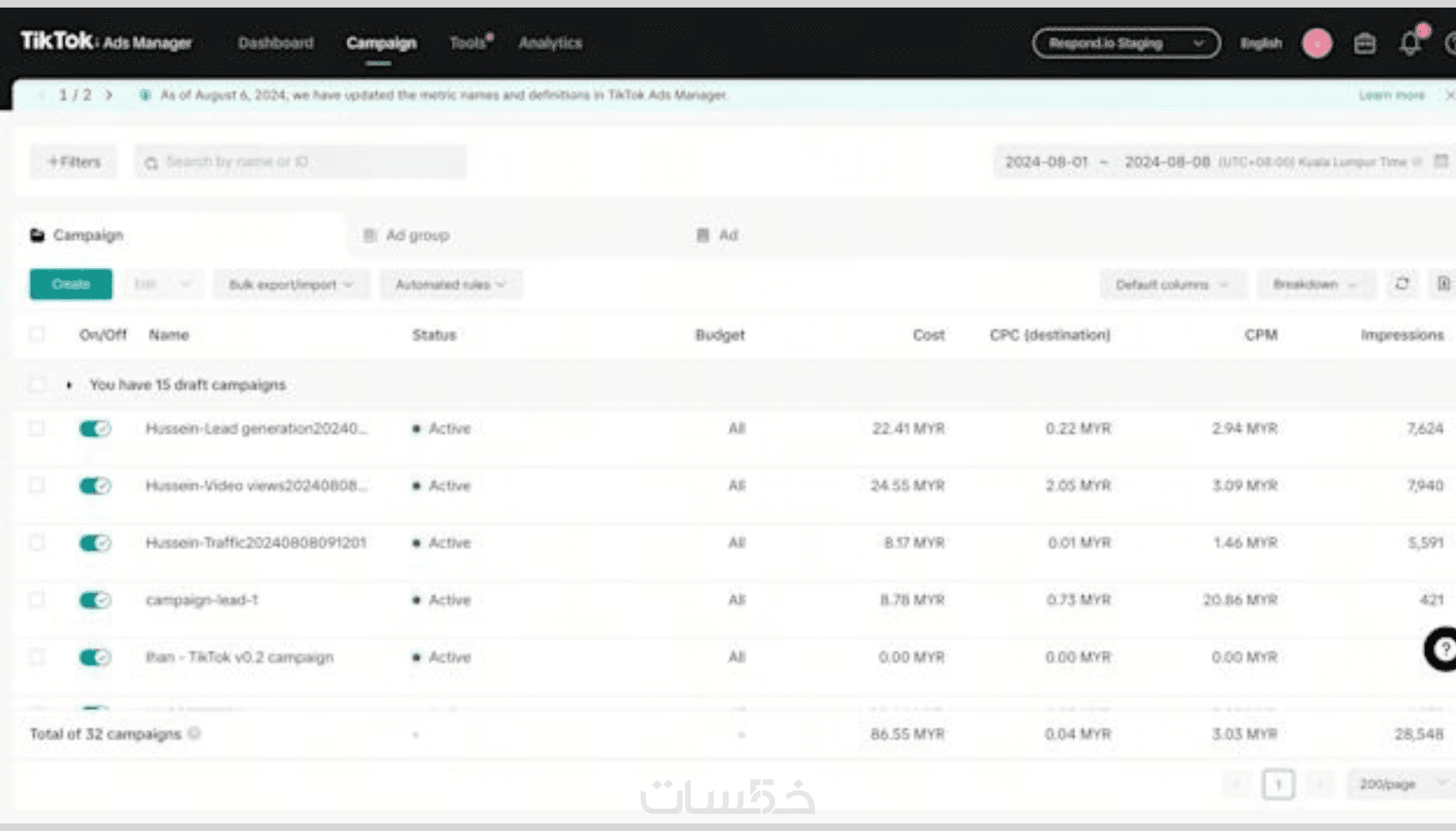This screenshot has width=1456, height=831.
Task: Focus the Search by name or ID field
Action: pyautogui.click(x=301, y=162)
